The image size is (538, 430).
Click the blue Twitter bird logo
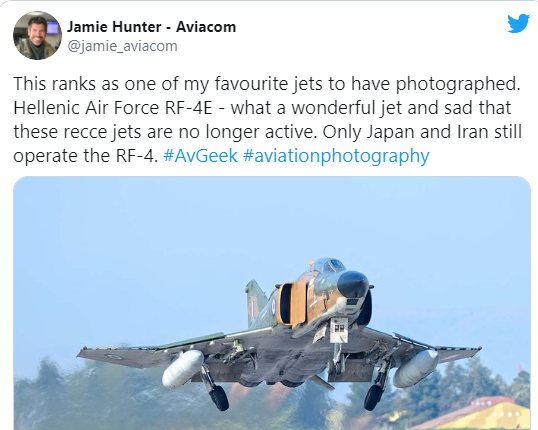pos(518,23)
